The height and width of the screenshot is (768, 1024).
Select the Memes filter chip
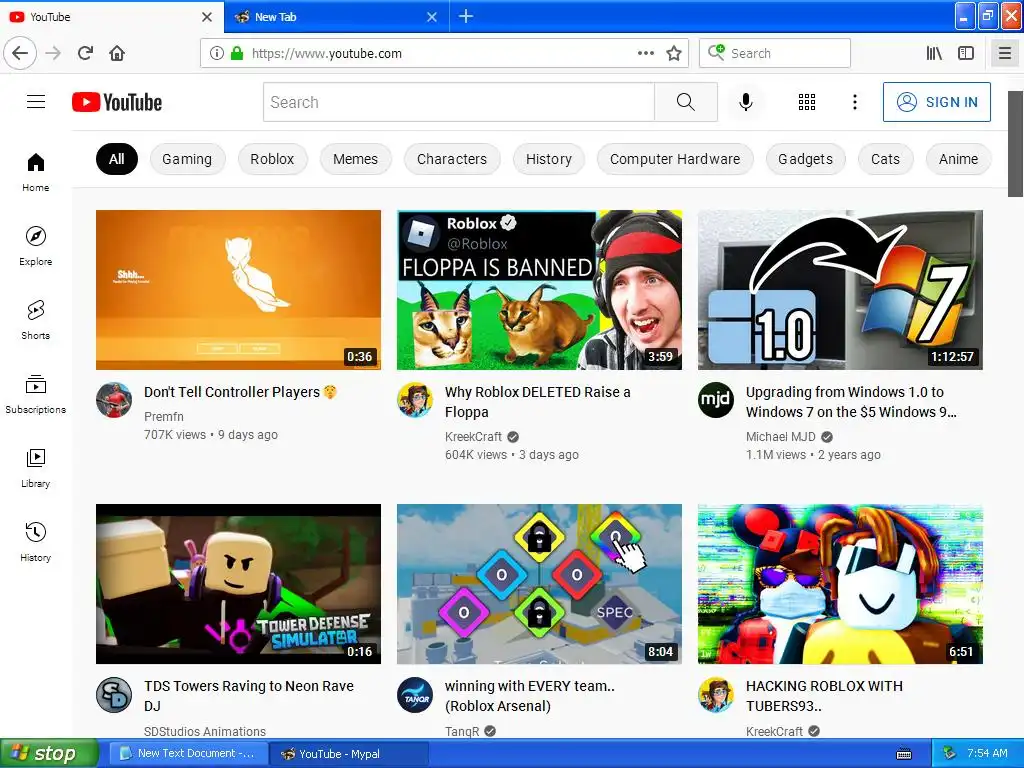(355, 159)
